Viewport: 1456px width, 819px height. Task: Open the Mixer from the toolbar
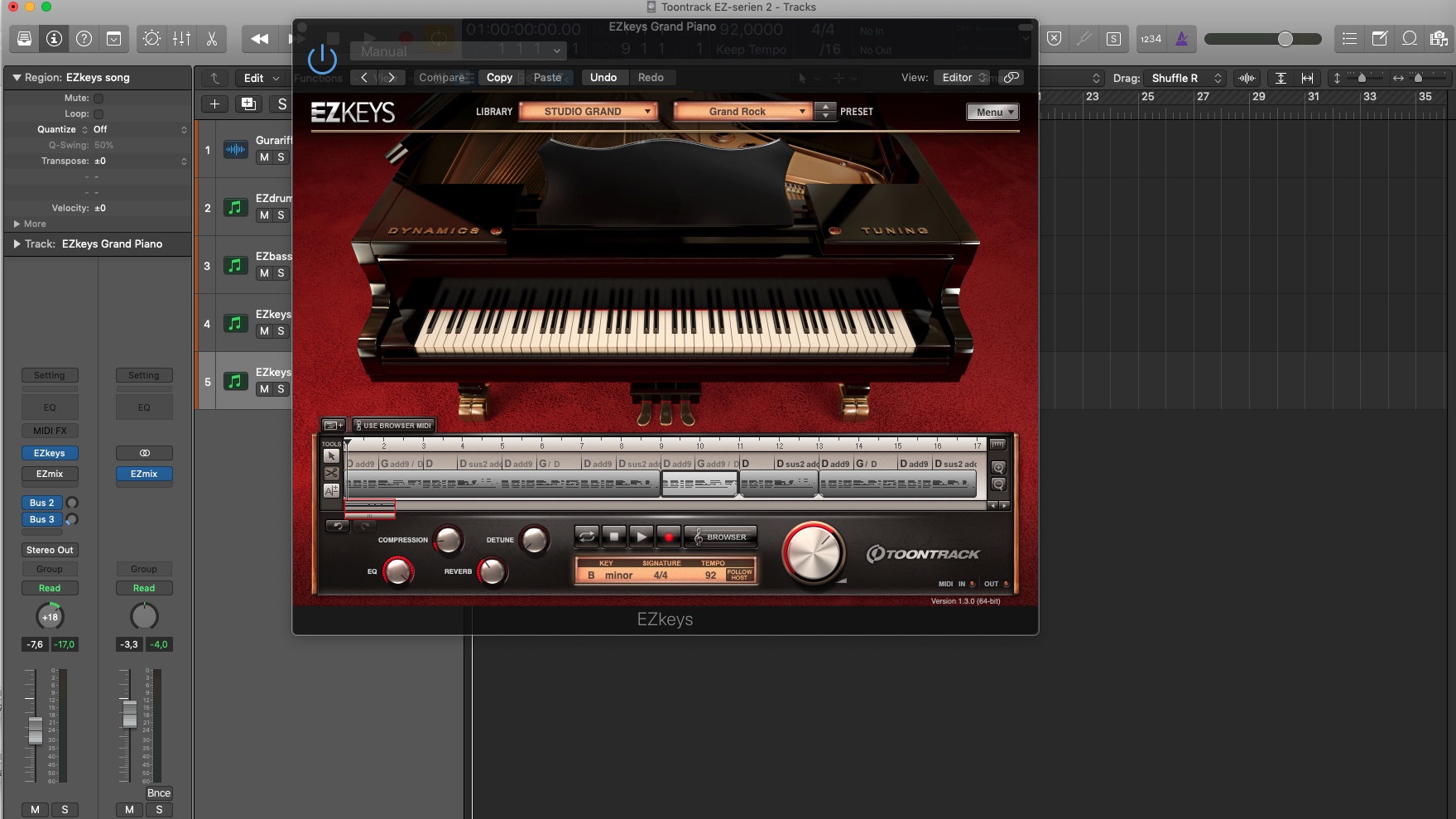181,39
